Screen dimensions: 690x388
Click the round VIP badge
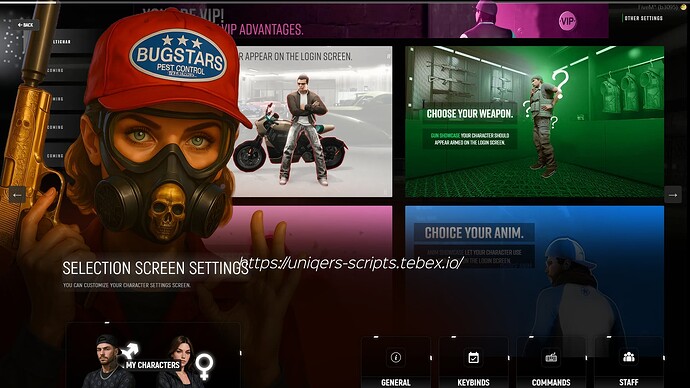click(x=567, y=21)
